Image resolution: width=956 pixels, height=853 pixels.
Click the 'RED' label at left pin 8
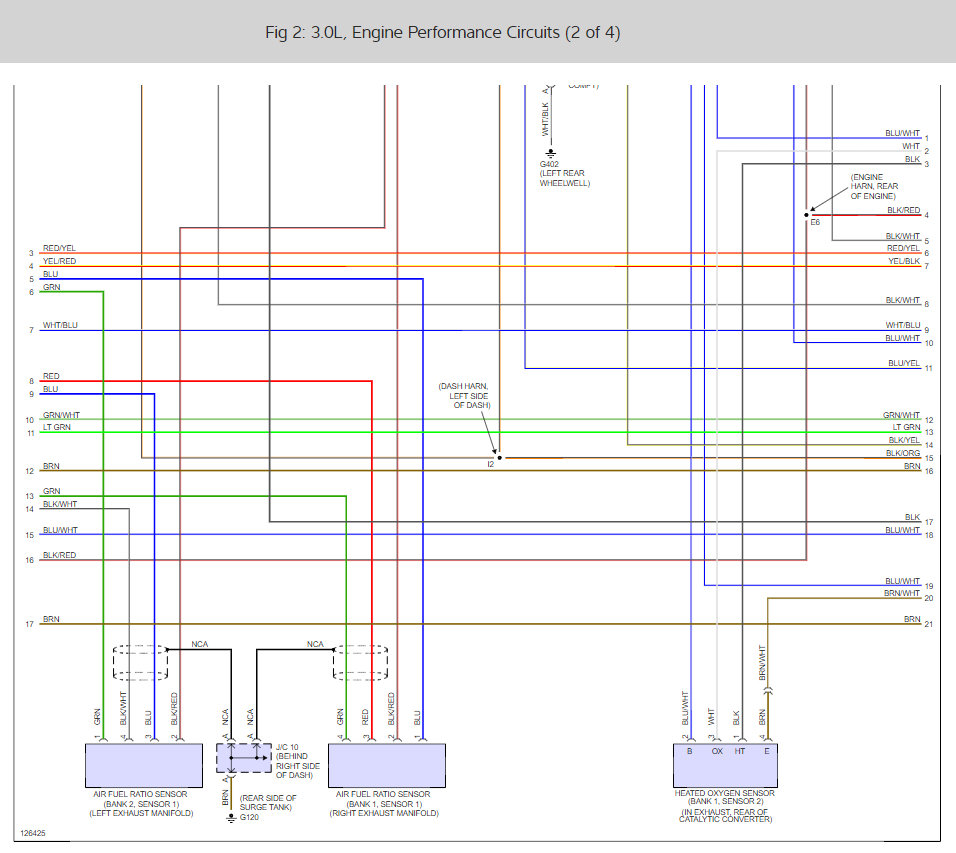tap(51, 376)
